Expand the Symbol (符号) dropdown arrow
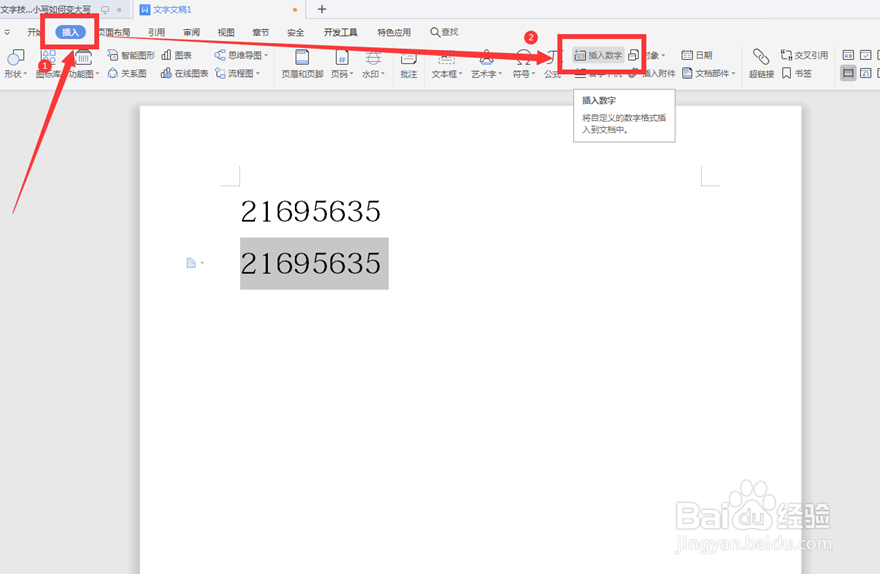880x574 pixels. pyautogui.click(x=533, y=74)
